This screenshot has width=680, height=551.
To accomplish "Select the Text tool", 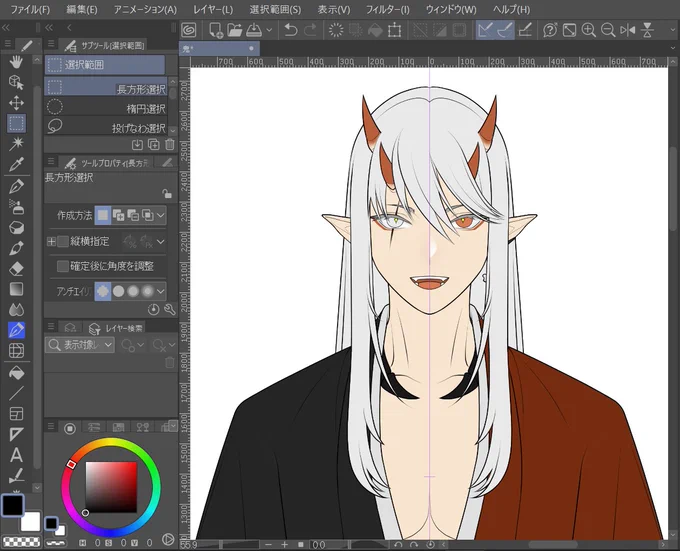I will click(x=16, y=455).
